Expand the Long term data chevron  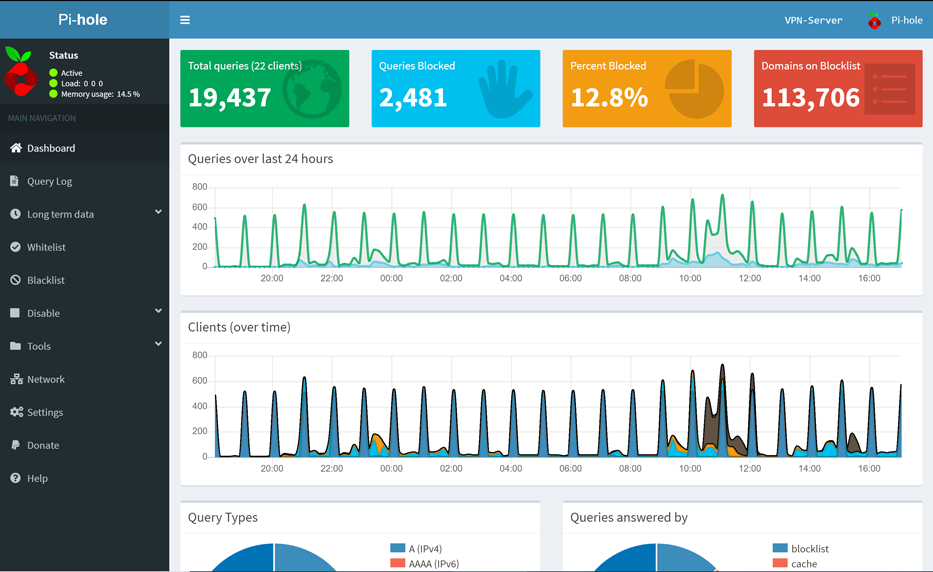pos(158,212)
